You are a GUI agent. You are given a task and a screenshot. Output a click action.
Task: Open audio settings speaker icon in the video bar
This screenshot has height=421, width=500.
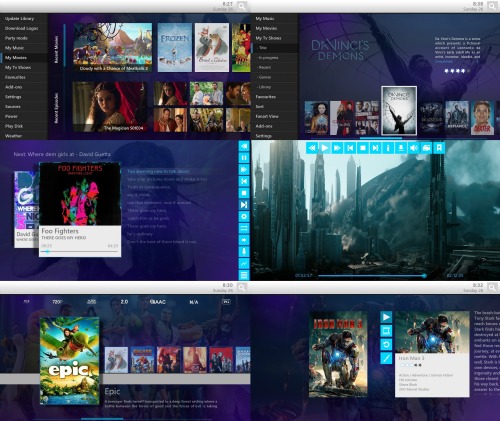coord(413,148)
